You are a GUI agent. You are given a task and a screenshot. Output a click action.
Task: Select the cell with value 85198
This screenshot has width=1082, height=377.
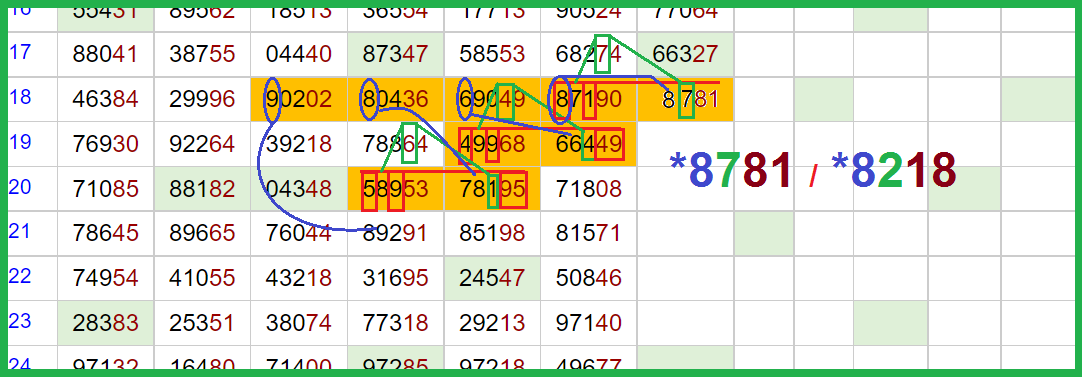coord(492,233)
